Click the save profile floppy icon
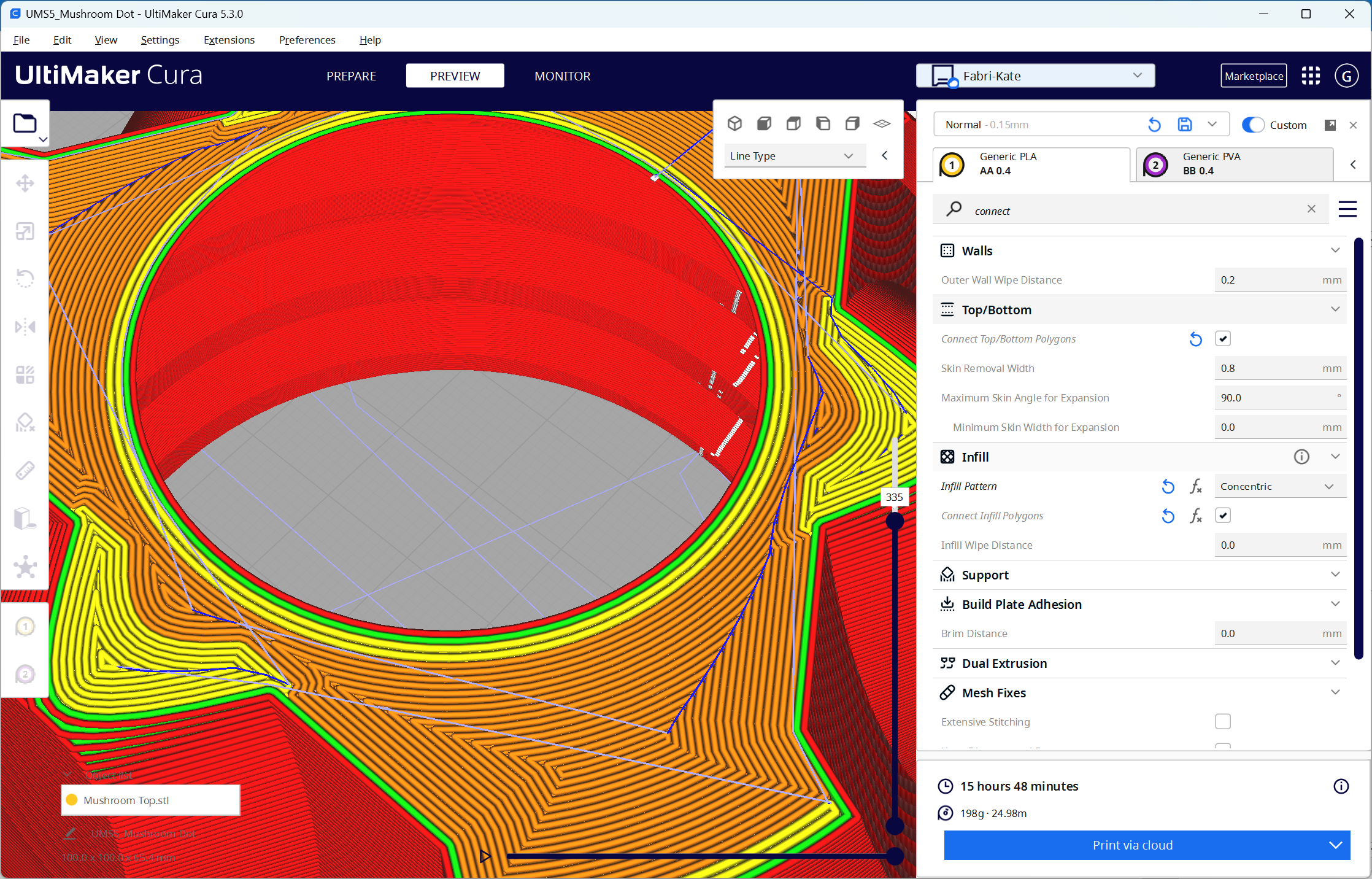Screen dimensions: 1372x879 1184,125
